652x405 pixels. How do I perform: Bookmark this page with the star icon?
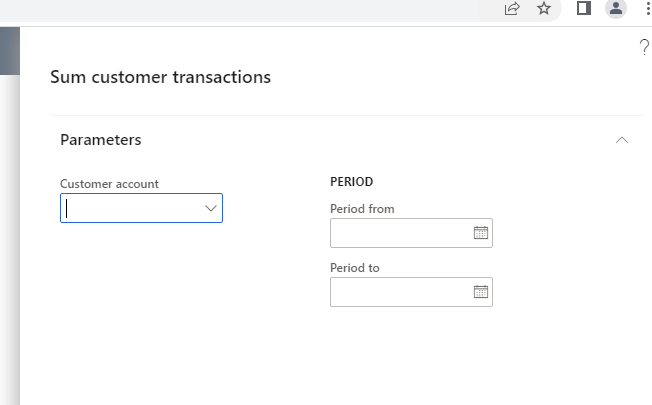click(x=544, y=8)
